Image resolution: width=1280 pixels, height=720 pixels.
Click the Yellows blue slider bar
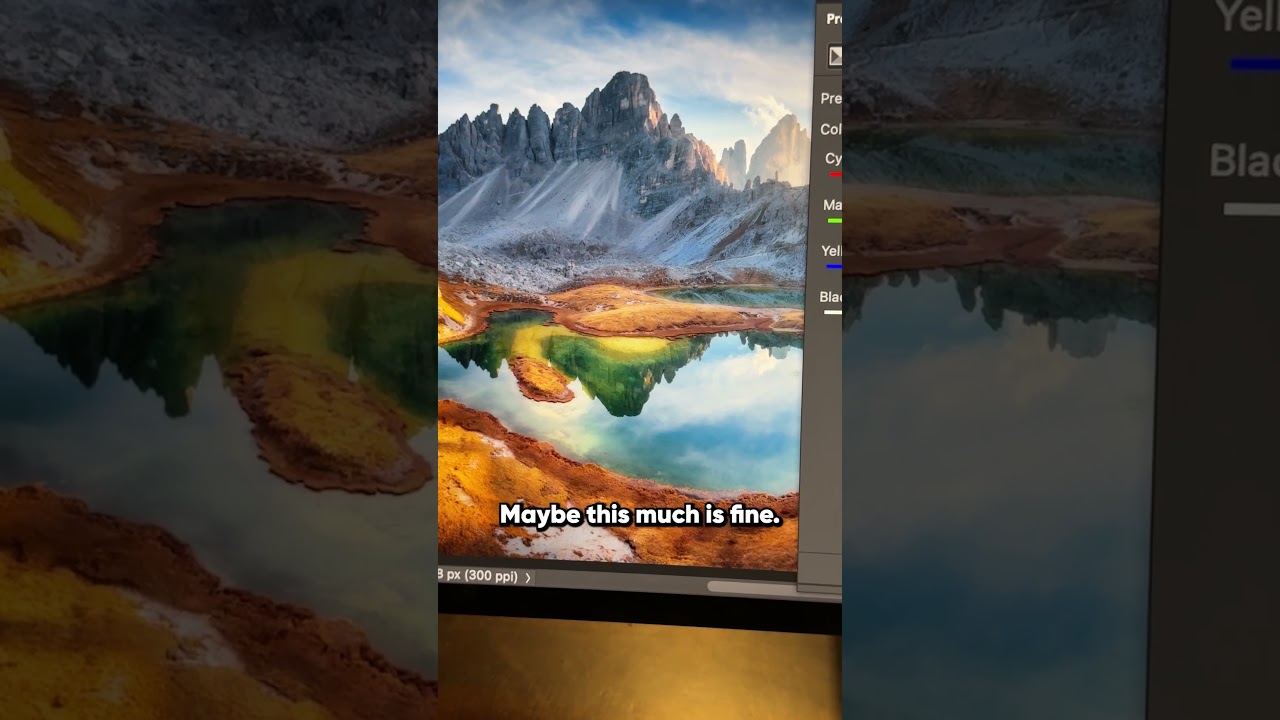coord(833,267)
